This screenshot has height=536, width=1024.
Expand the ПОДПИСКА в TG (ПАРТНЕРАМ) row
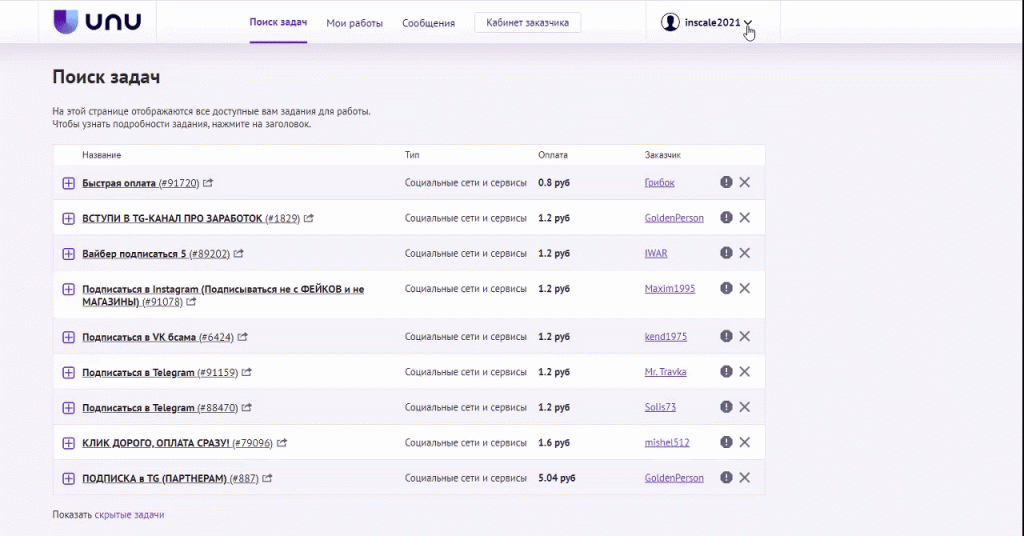pyautogui.click(x=69, y=478)
